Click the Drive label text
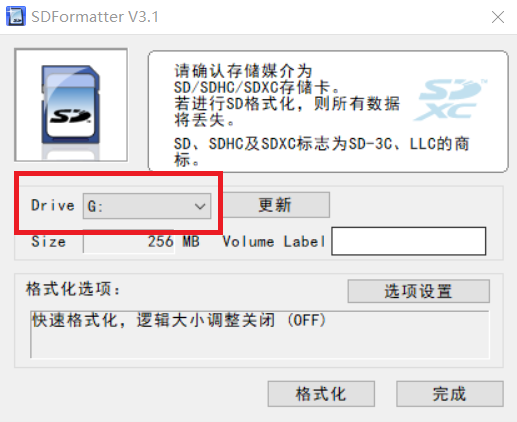This screenshot has height=422, width=517. click(53, 205)
